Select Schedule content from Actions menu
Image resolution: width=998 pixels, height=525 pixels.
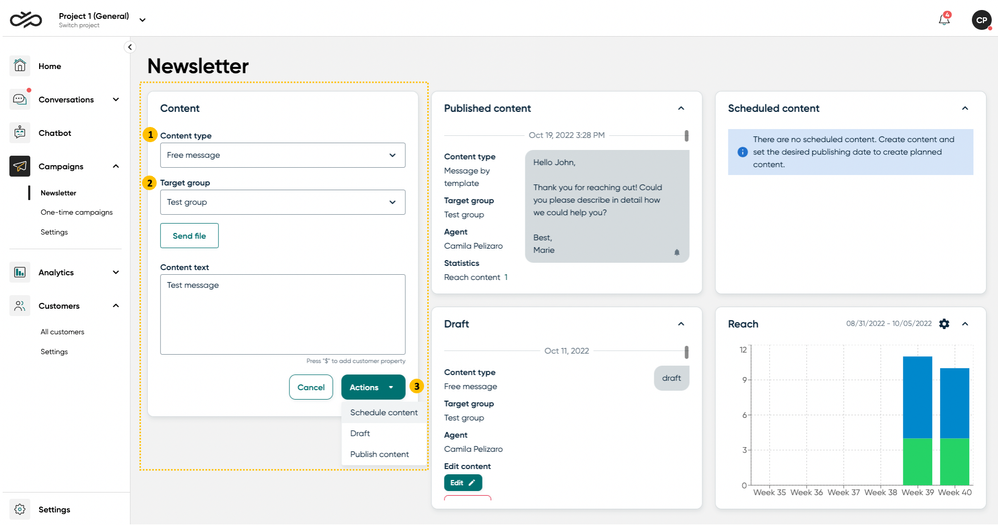[384, 412]
